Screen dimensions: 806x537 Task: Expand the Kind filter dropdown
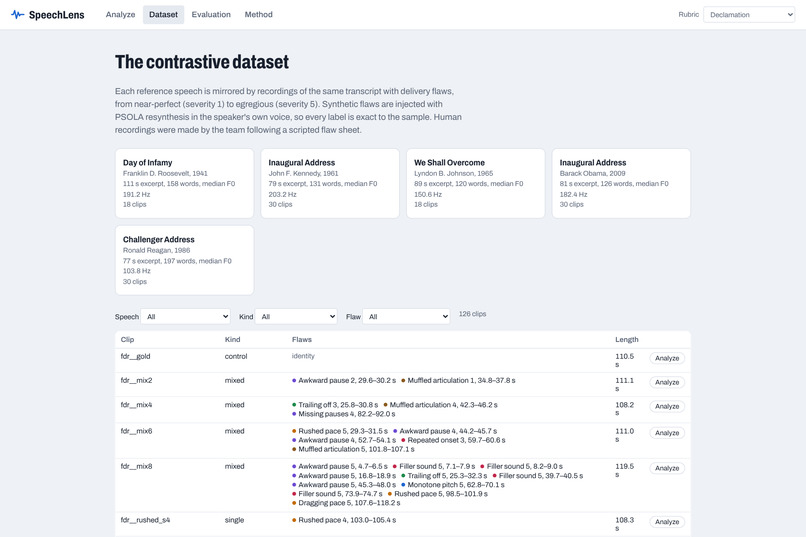click(x=296, y=317)
